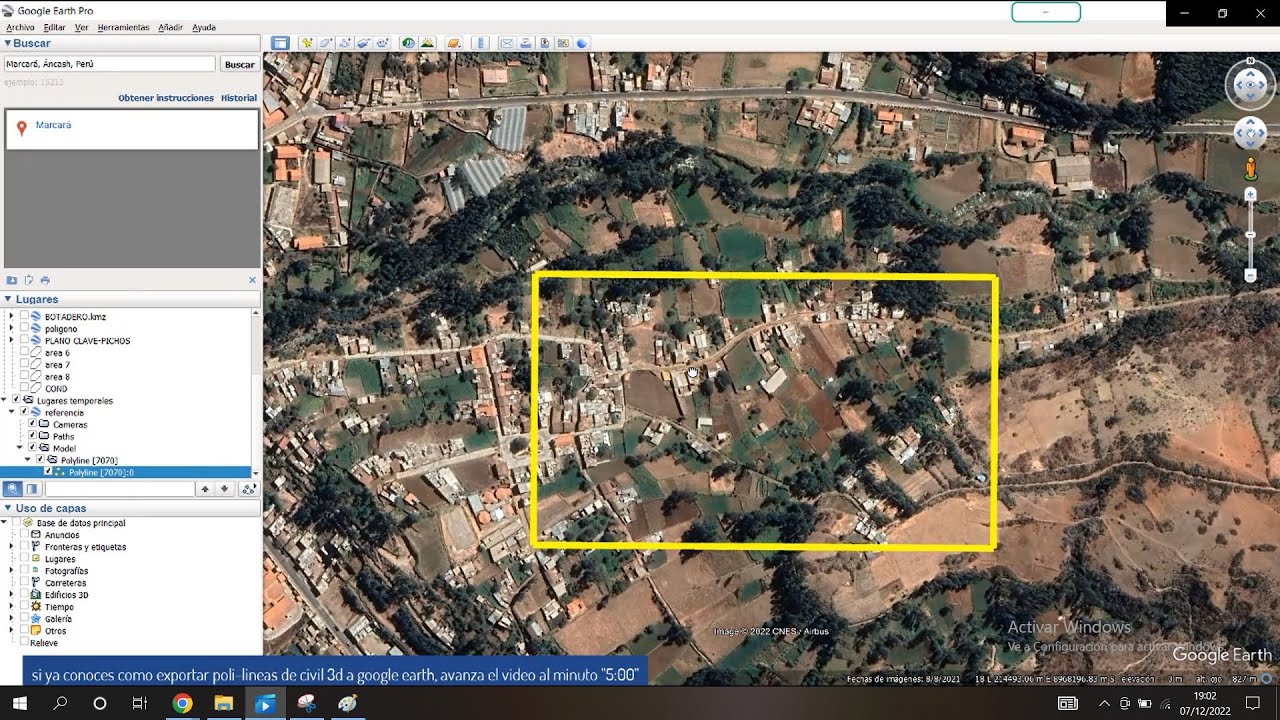The width and height of the screenshot is (1280, 720).
Task: Show sunlight across the landscape icon
Action: pyautogui.click(x=429, y=43)
